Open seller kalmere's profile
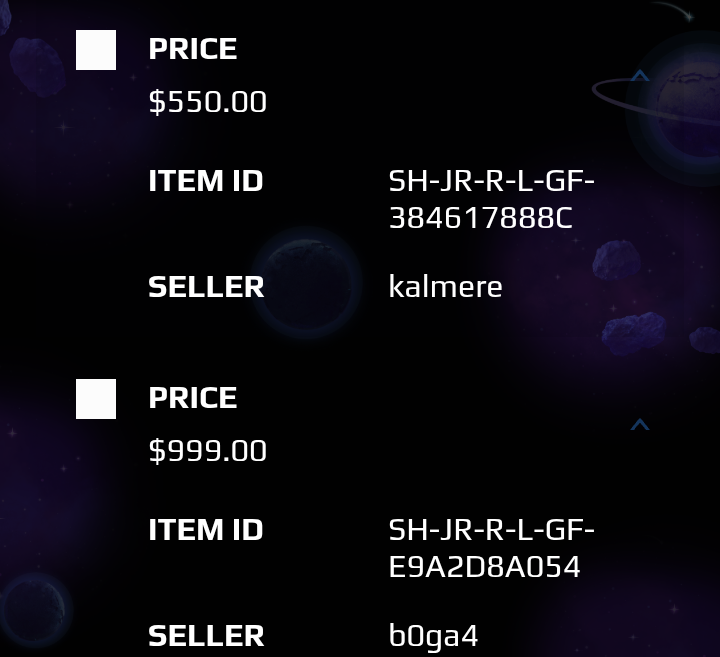This screenshot has width=720, height=657. 445,287
